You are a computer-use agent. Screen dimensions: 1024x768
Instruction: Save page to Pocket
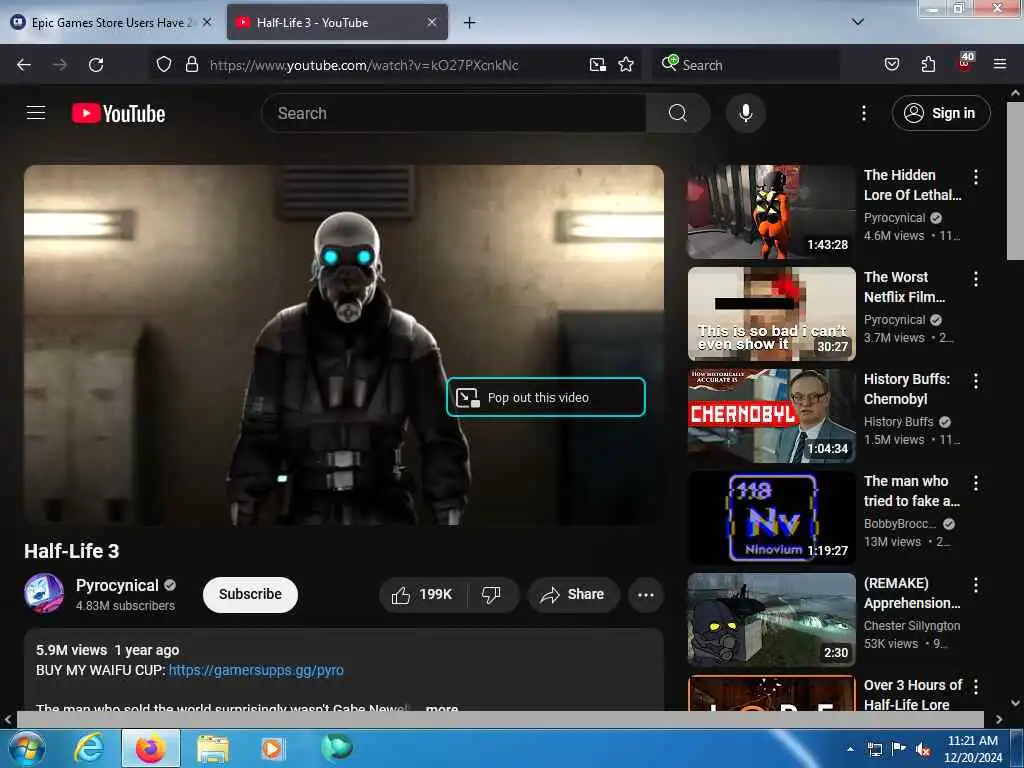click(x=891, y=64)
